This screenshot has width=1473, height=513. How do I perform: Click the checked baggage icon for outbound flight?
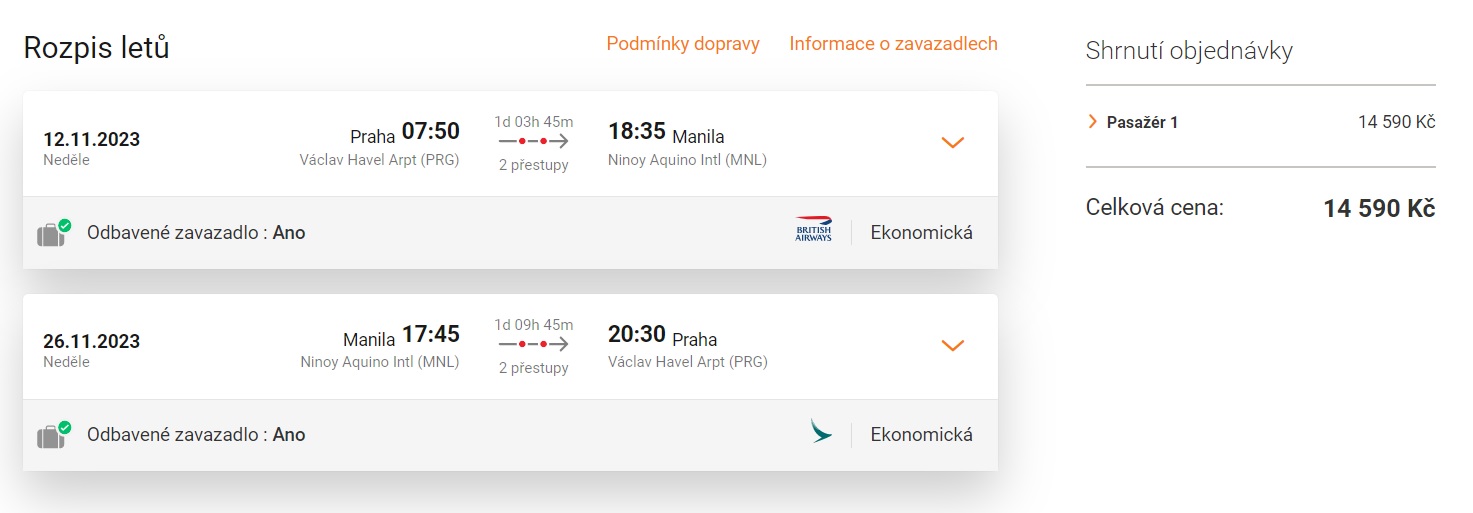tap(51, 233)
